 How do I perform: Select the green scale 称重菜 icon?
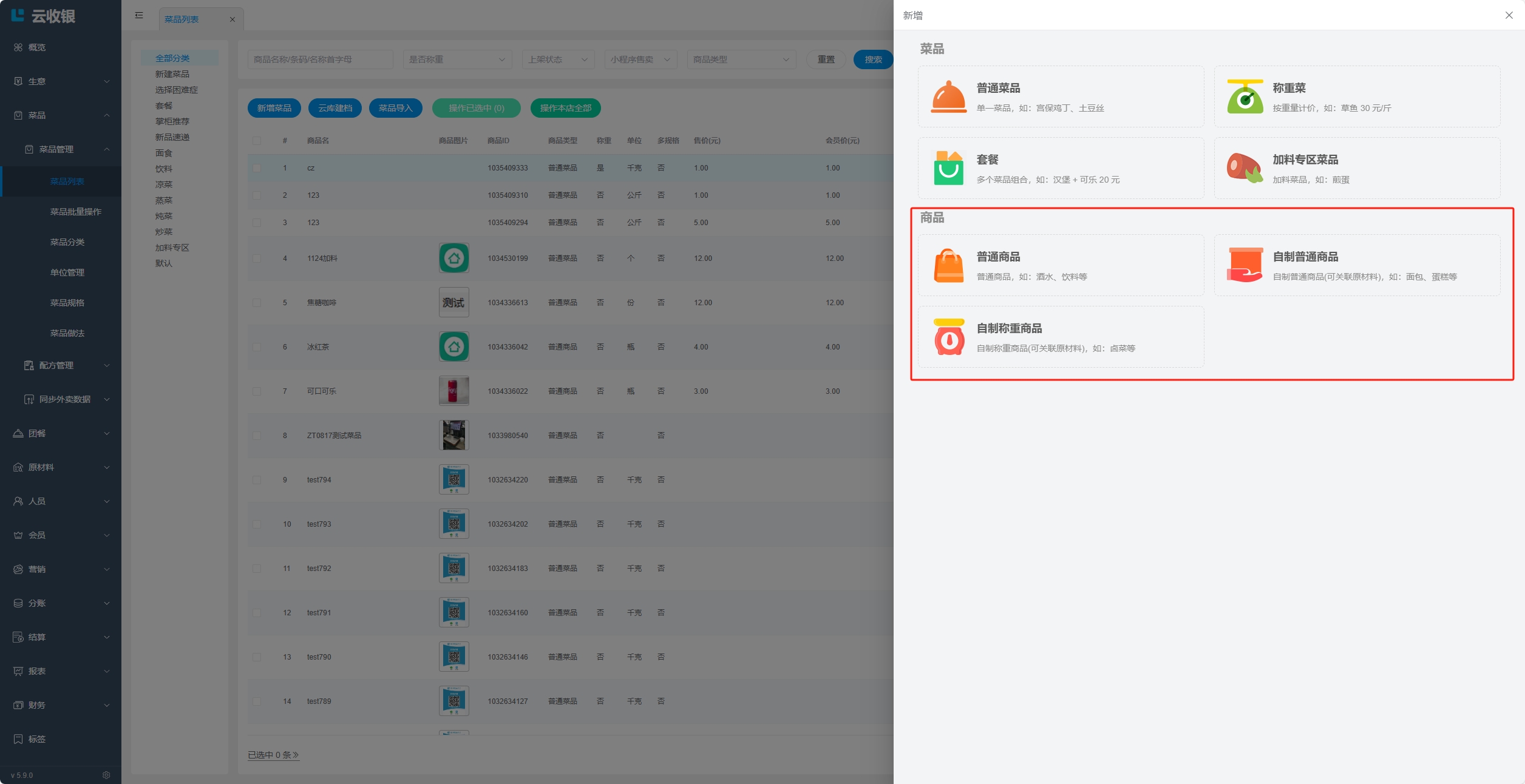coord(1245,97)
